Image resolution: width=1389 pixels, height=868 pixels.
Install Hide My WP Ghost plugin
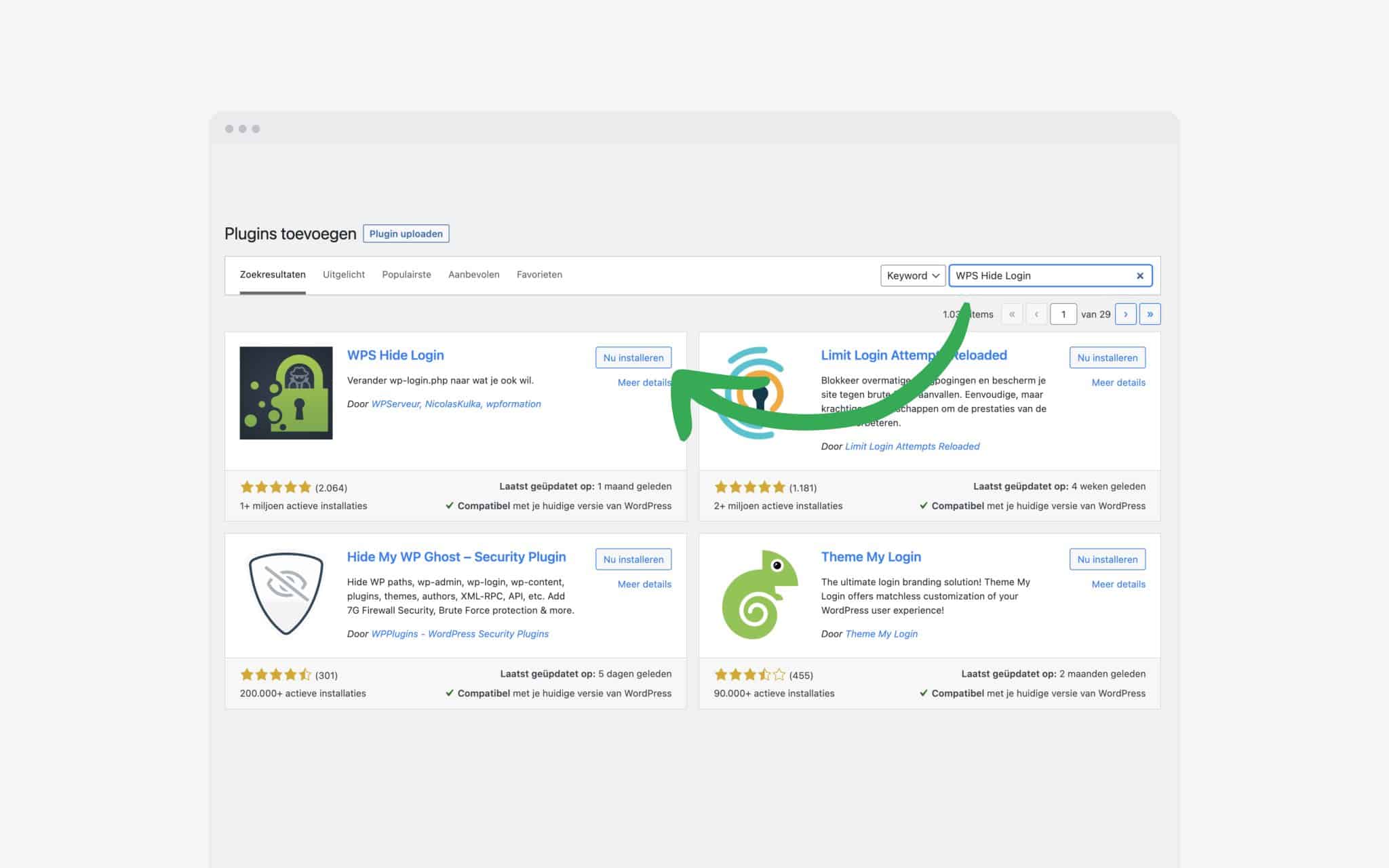(x=633, y=559)
